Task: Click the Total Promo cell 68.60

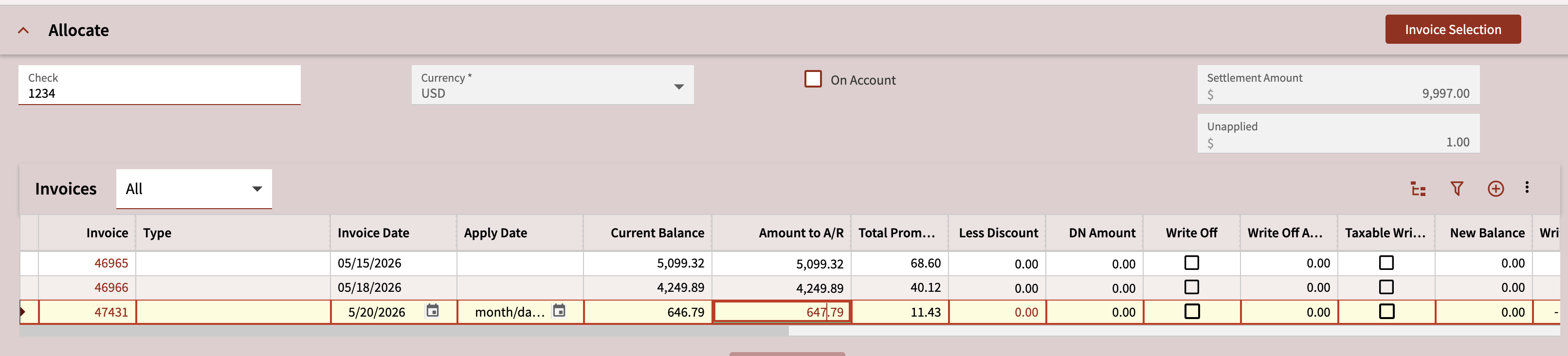Action: 900,263
